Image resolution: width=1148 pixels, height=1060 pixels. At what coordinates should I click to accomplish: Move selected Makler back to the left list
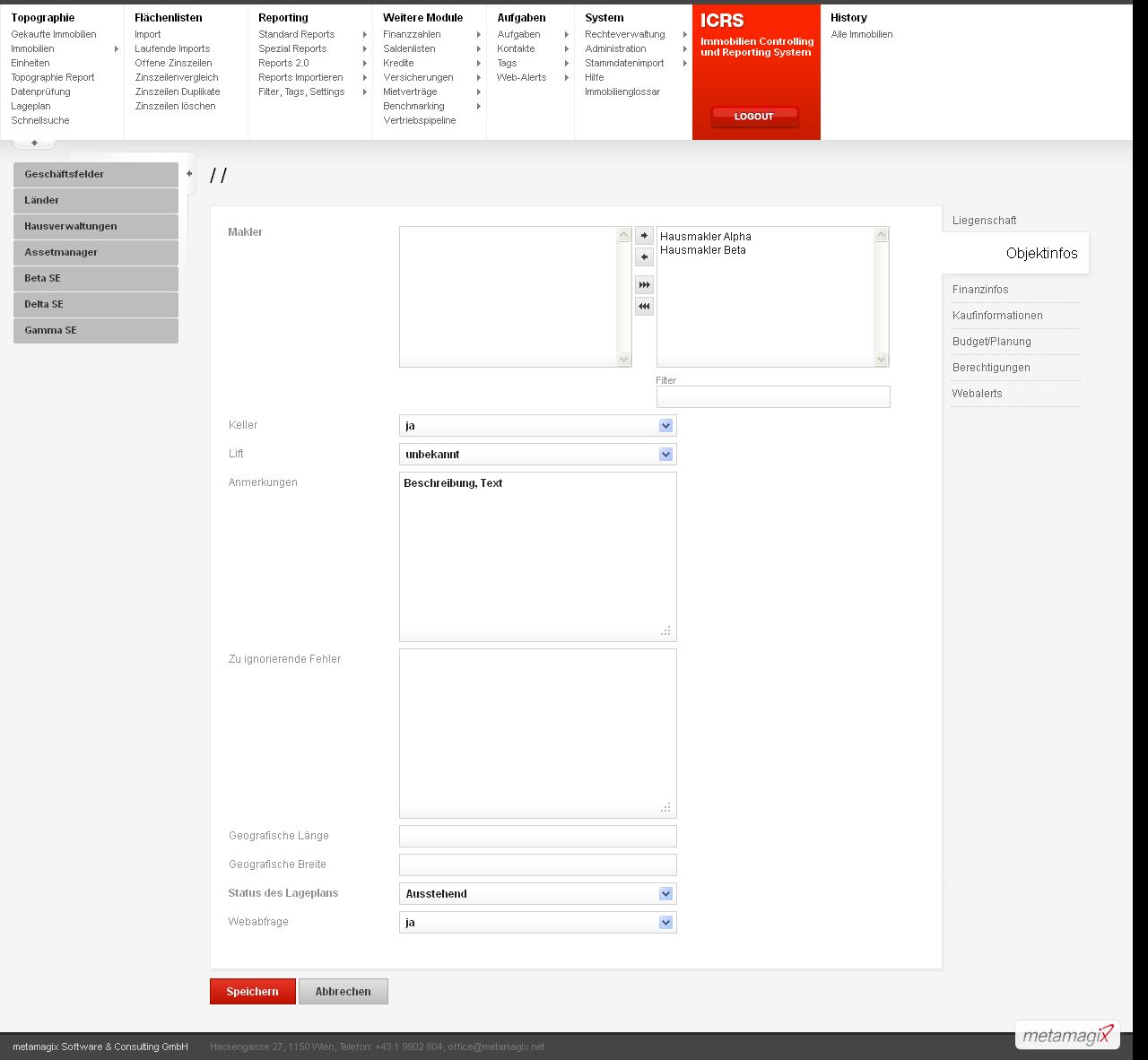point(644,257)
